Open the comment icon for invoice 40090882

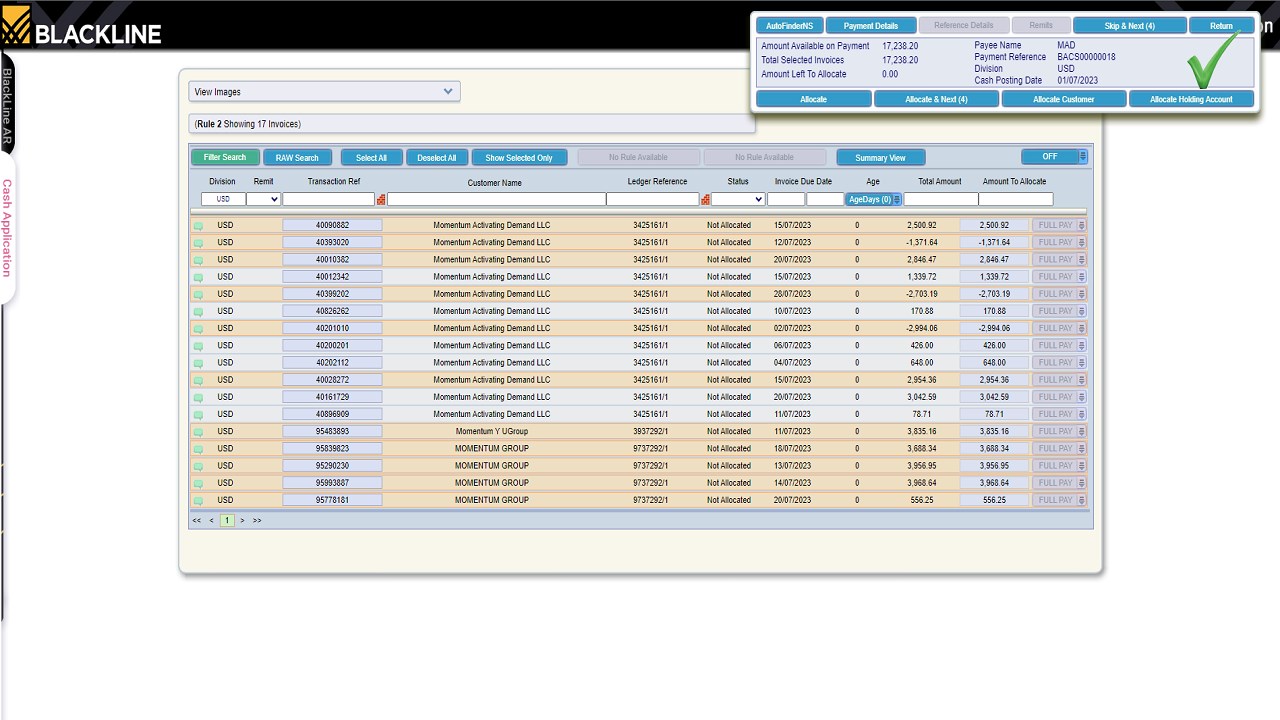point(198,226)
